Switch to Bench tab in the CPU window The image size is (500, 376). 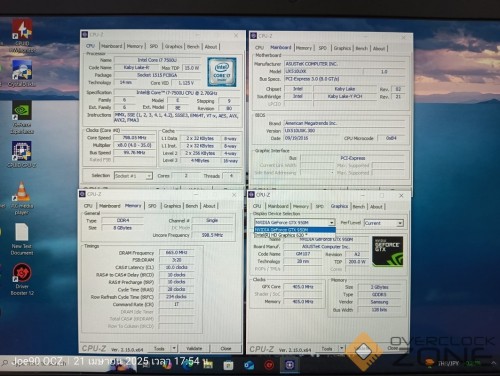193,47
